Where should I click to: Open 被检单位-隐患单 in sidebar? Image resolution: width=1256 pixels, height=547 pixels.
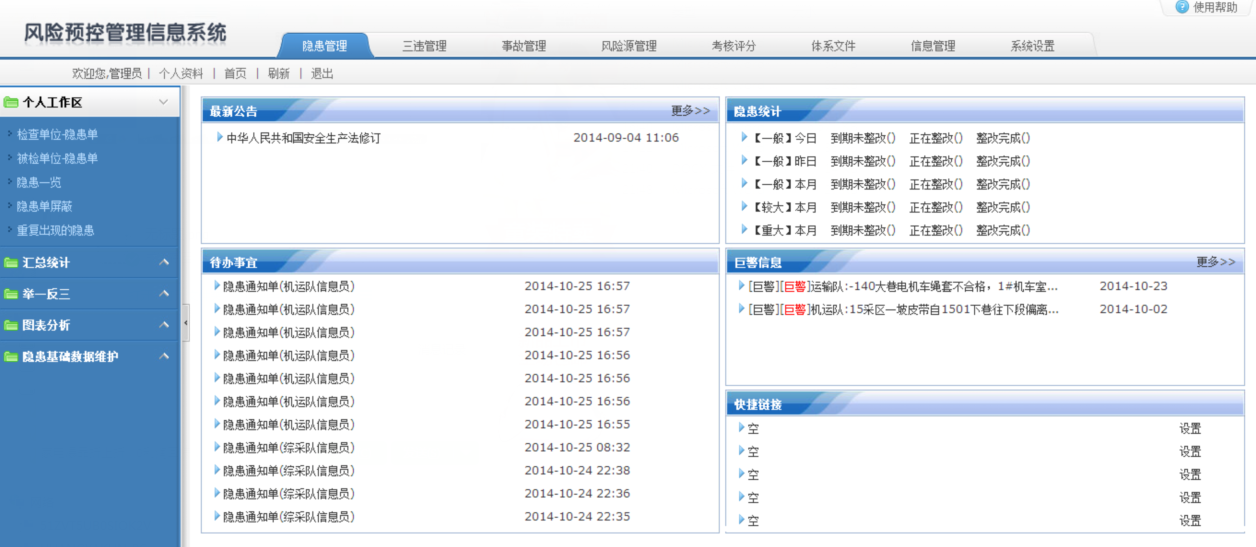coord(57,158)
